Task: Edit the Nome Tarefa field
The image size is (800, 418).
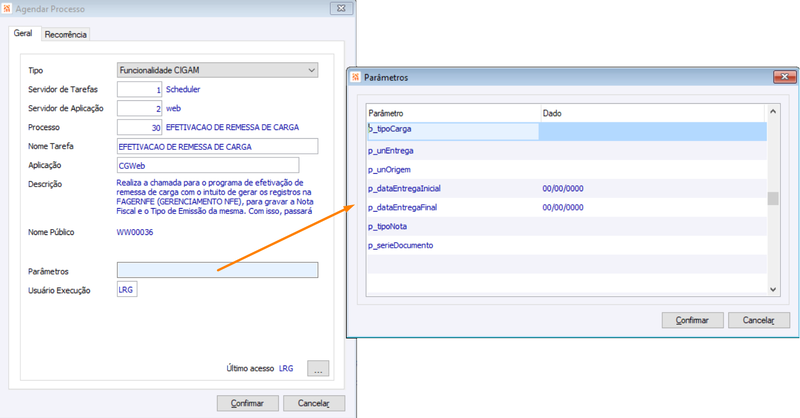Action: 217,146
